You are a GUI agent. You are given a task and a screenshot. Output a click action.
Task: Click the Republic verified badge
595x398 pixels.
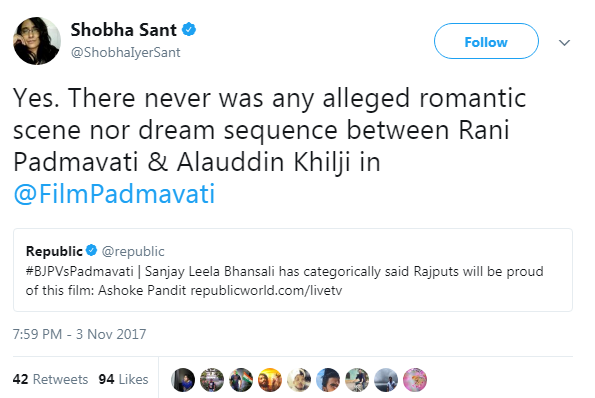coord(91,250)
